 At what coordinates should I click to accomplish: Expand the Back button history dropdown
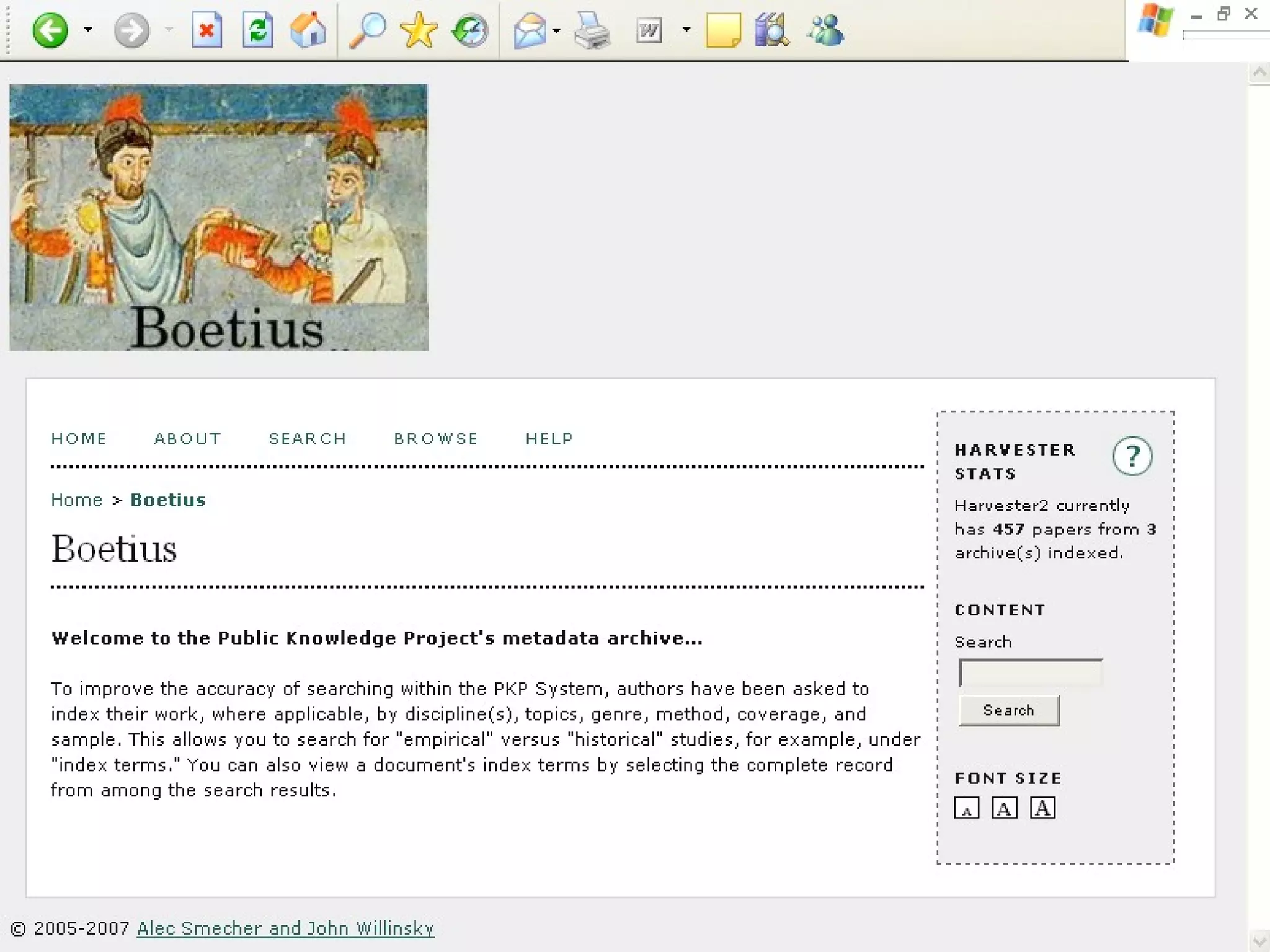click(88, 30)
